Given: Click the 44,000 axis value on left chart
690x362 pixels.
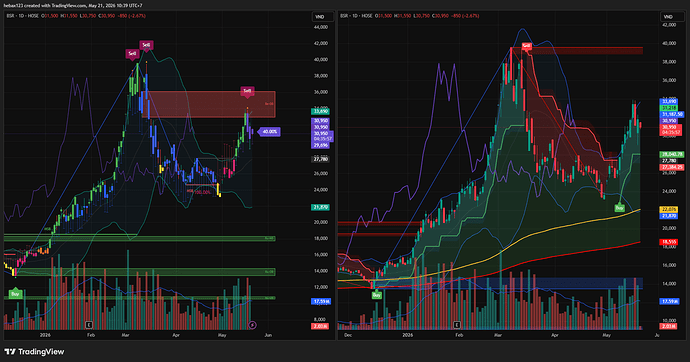Looking at the screenshot, I should (321, 27).
